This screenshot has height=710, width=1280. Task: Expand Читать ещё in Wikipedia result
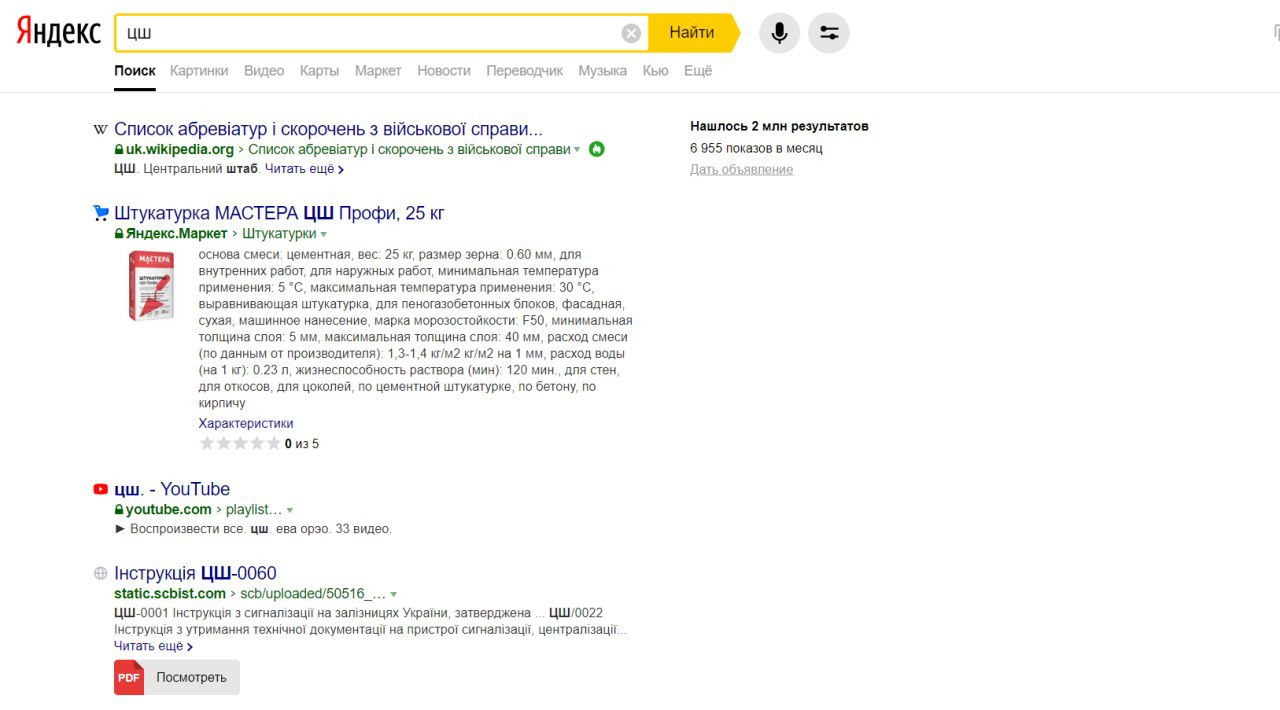(305, 169)
